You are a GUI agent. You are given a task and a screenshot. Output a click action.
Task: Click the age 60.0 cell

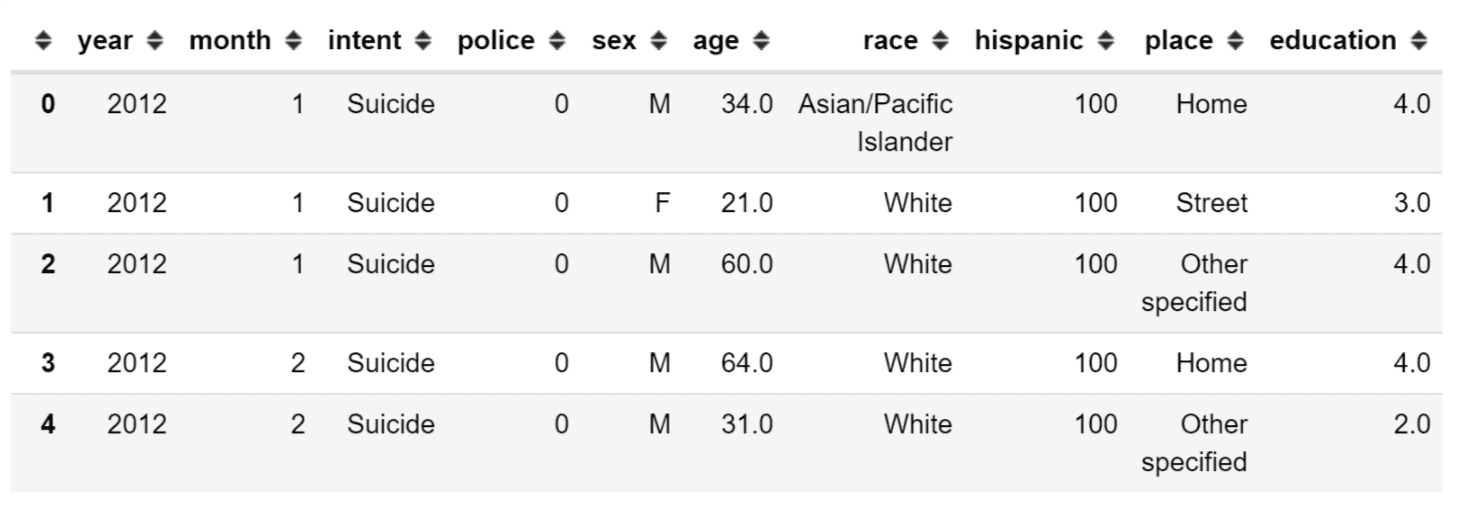pos(747,265)
